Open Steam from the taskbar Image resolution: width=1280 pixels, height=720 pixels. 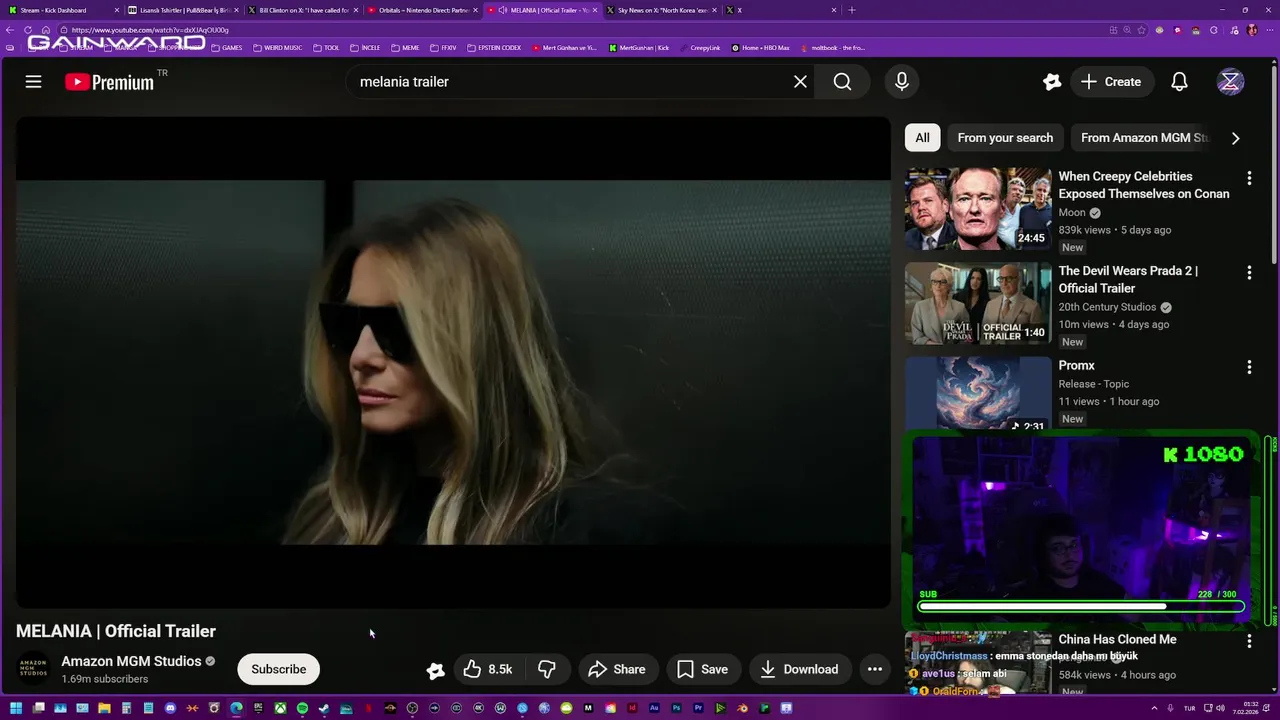[x=324, y=708]
